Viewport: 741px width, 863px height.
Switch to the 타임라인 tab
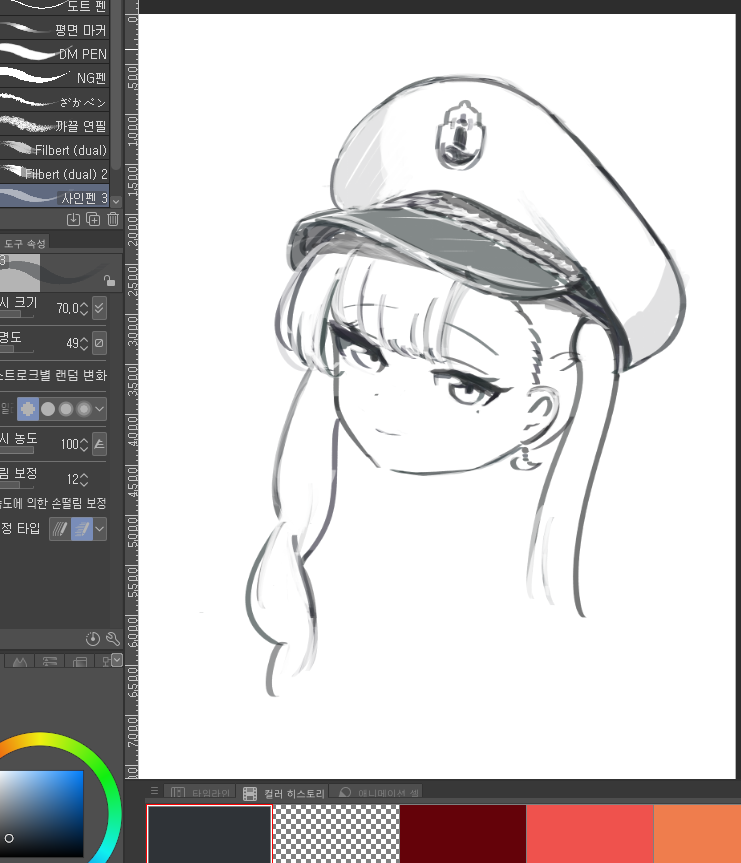200,792
